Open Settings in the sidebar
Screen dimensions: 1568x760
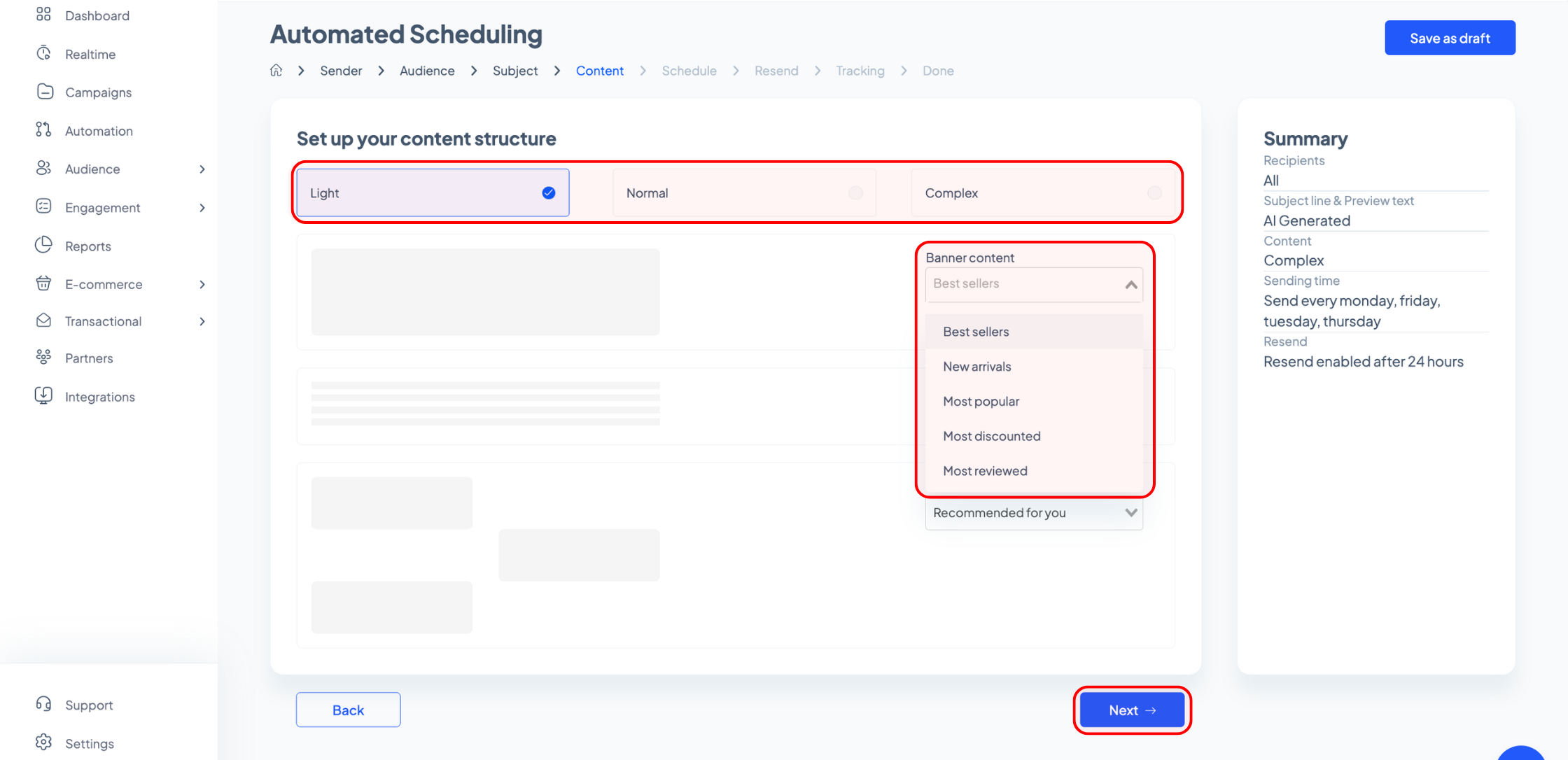coord(90,743)
